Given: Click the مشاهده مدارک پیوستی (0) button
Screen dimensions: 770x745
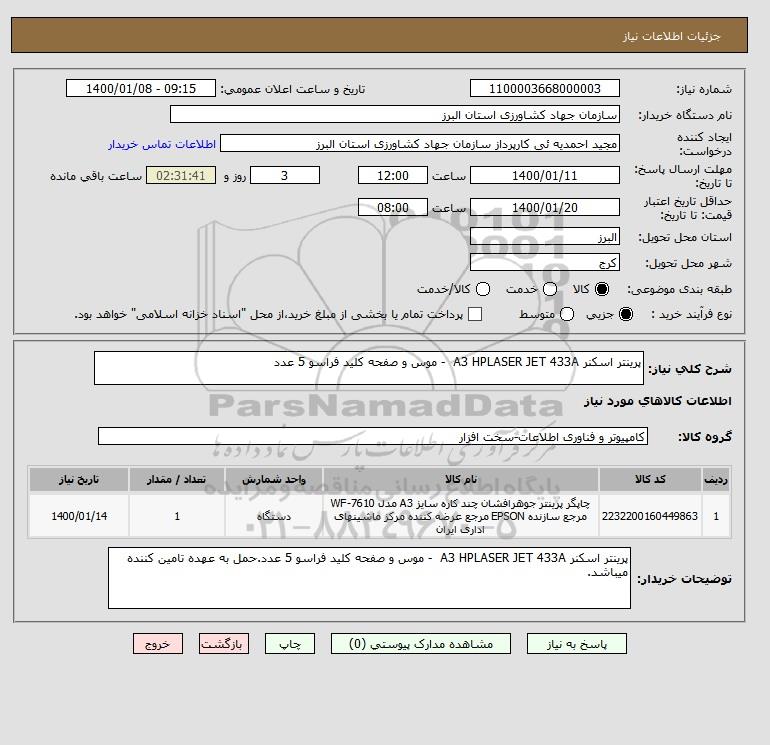Looking at the screenshot, I should coord(421,644).
